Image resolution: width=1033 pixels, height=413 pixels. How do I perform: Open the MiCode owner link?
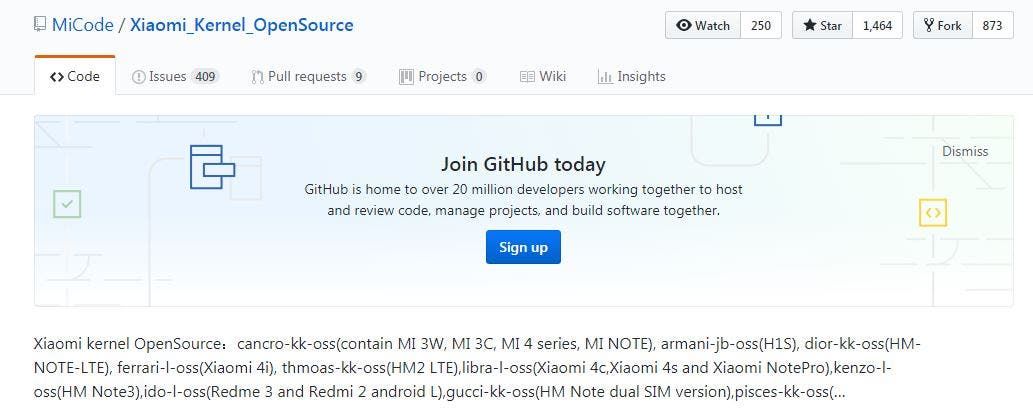coord(81,26)
